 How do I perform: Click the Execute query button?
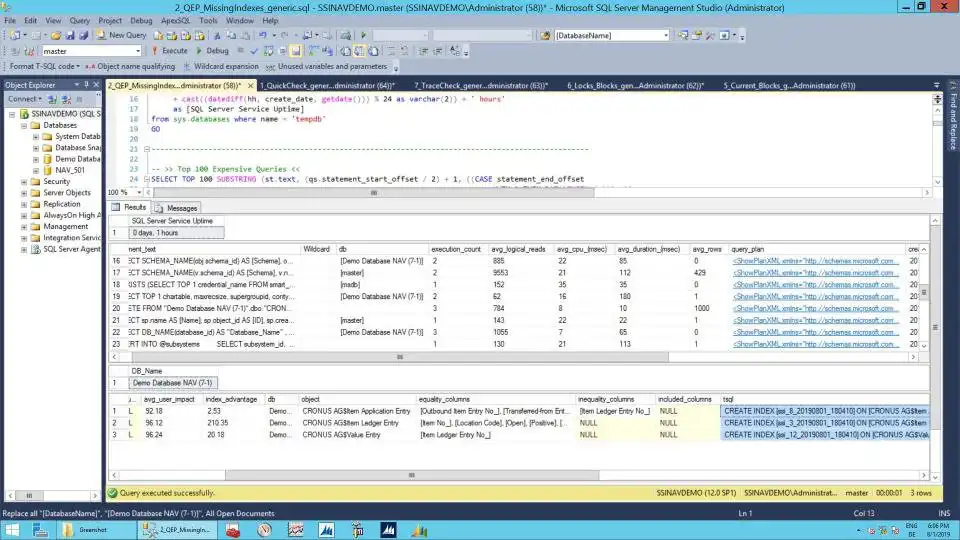point(169,51)
